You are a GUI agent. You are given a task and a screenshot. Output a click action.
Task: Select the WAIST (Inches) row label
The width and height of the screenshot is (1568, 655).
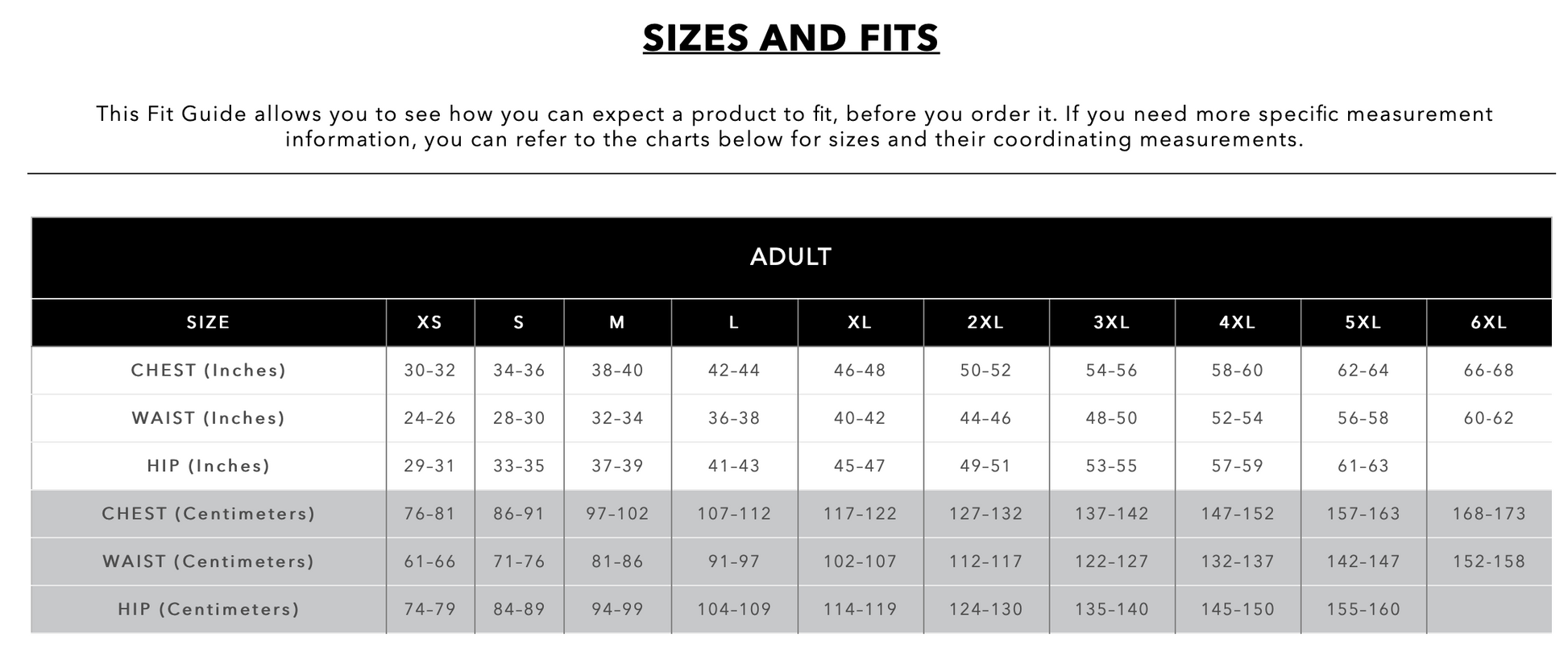(x=209, y=418)
